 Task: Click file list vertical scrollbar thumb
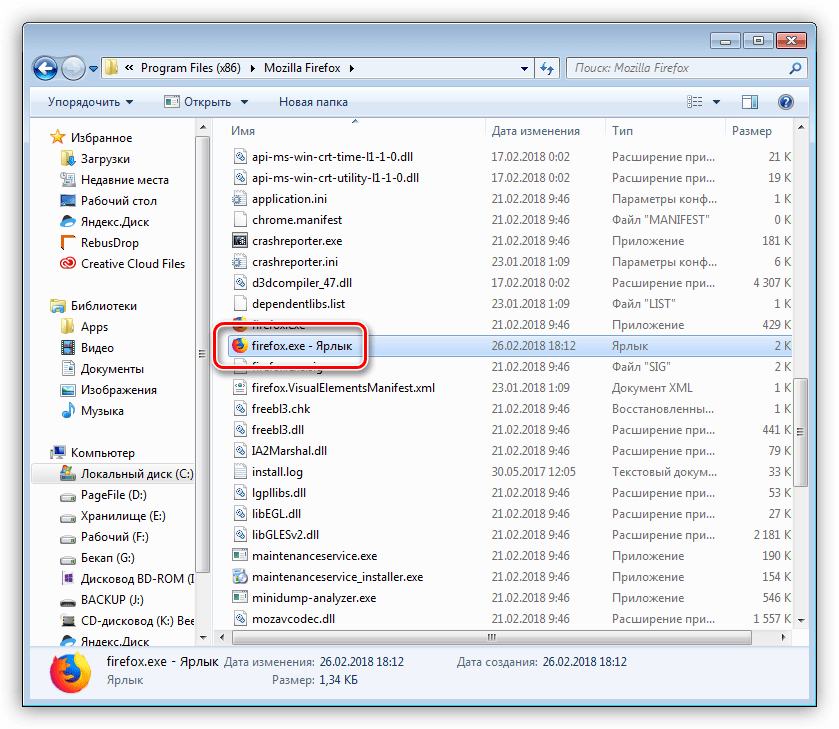coord(800,432)
